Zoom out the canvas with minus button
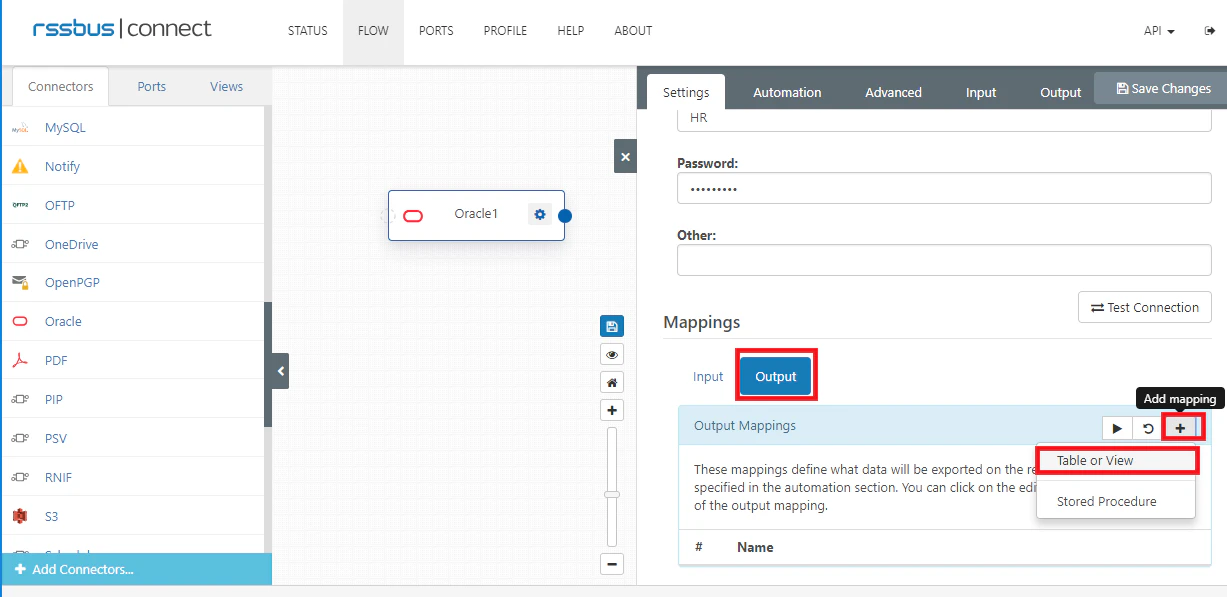This screenshot has width=1227, height=597. [612, 564]
